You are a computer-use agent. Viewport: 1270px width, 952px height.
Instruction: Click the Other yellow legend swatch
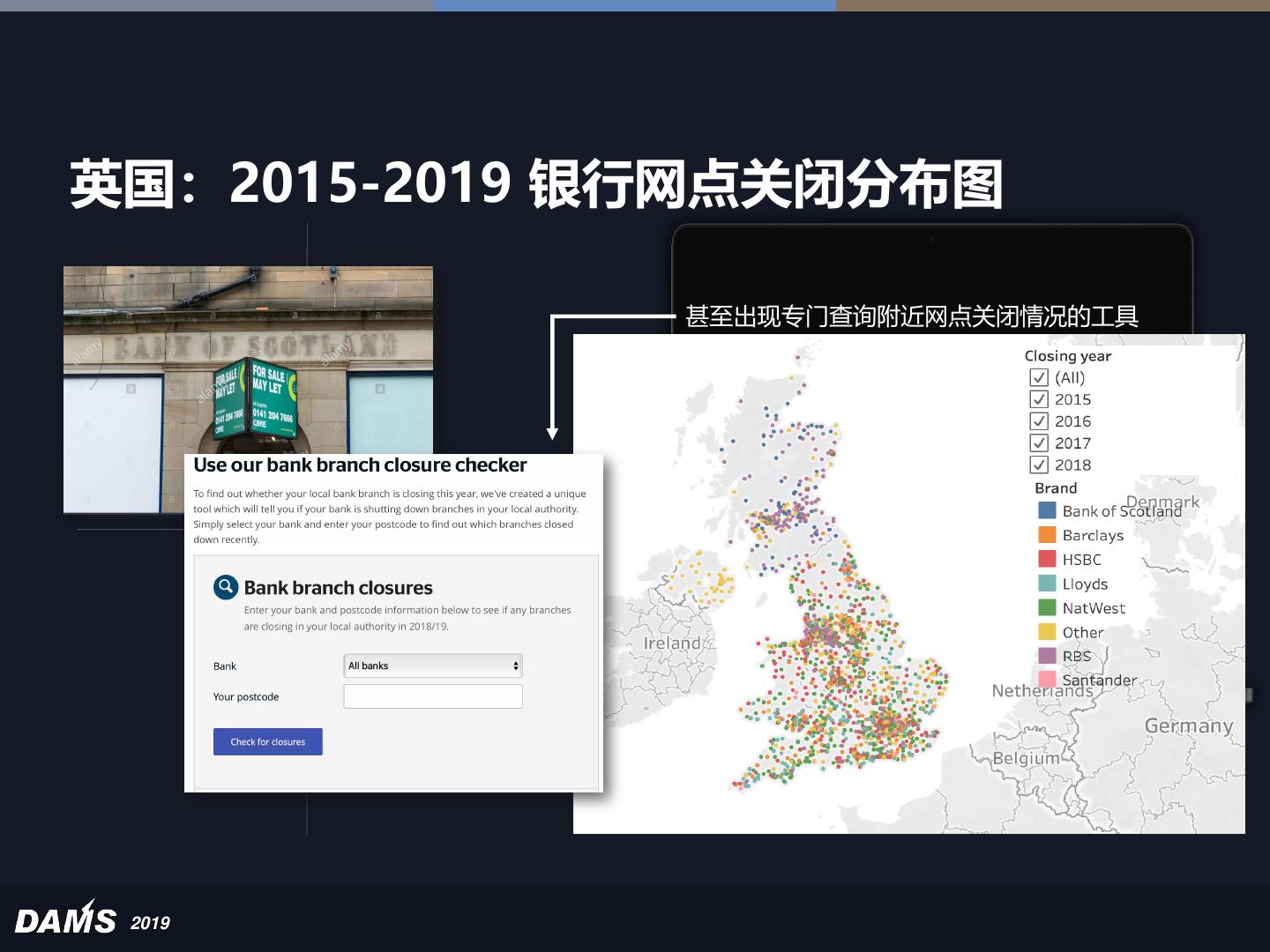1047,631
